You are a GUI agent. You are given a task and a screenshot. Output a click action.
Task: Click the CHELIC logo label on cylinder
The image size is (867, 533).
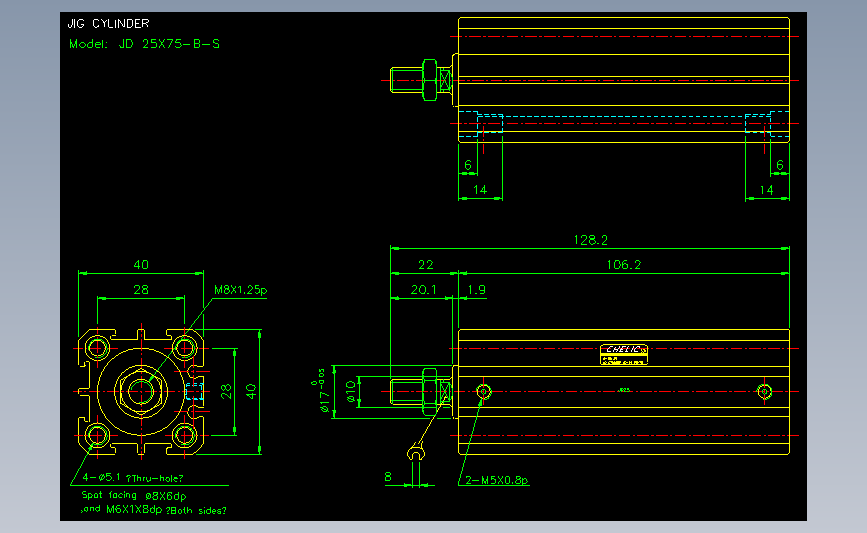pos(624,354)
